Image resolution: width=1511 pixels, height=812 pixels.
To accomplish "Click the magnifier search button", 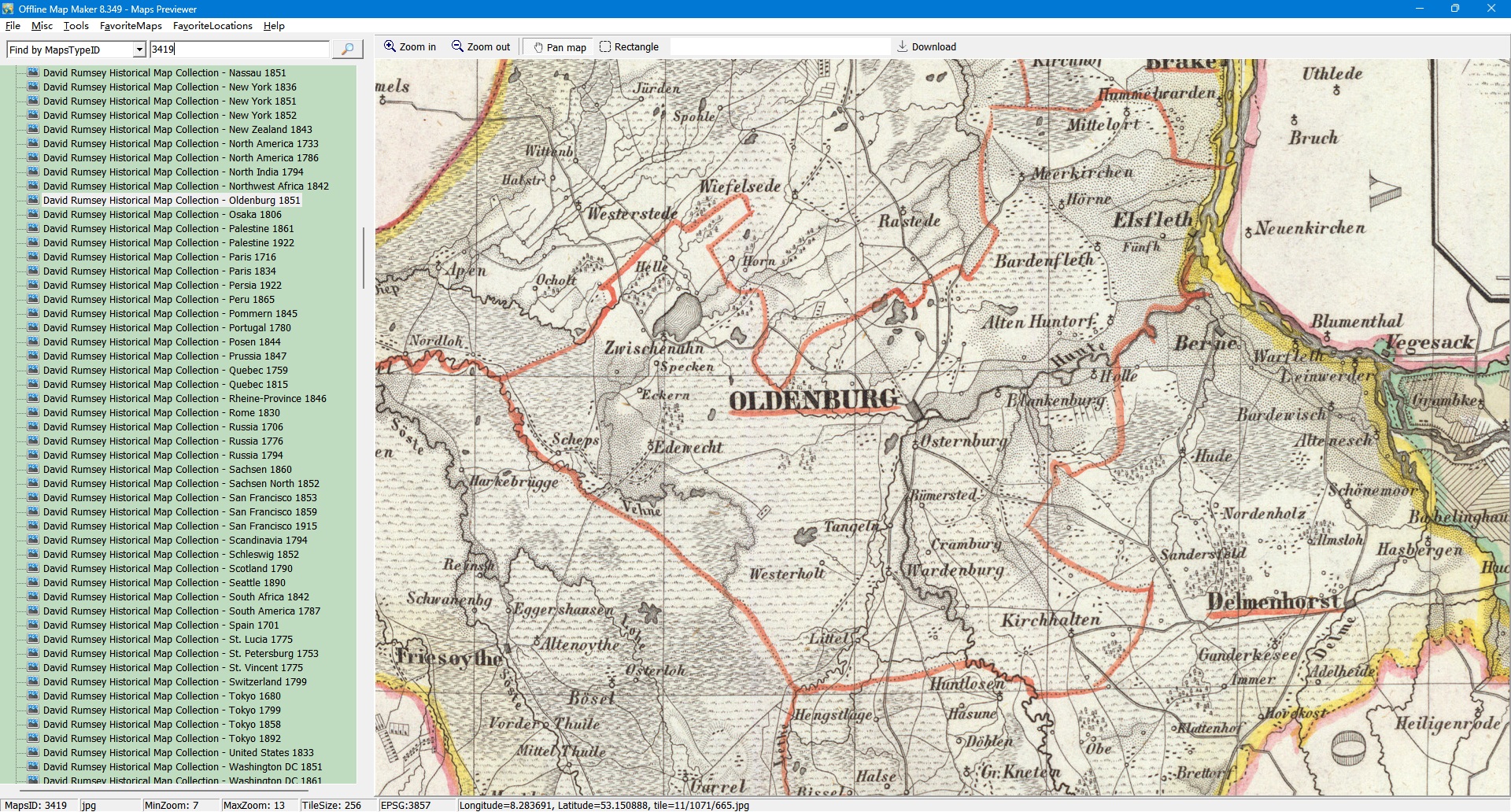I will point(347,50).
